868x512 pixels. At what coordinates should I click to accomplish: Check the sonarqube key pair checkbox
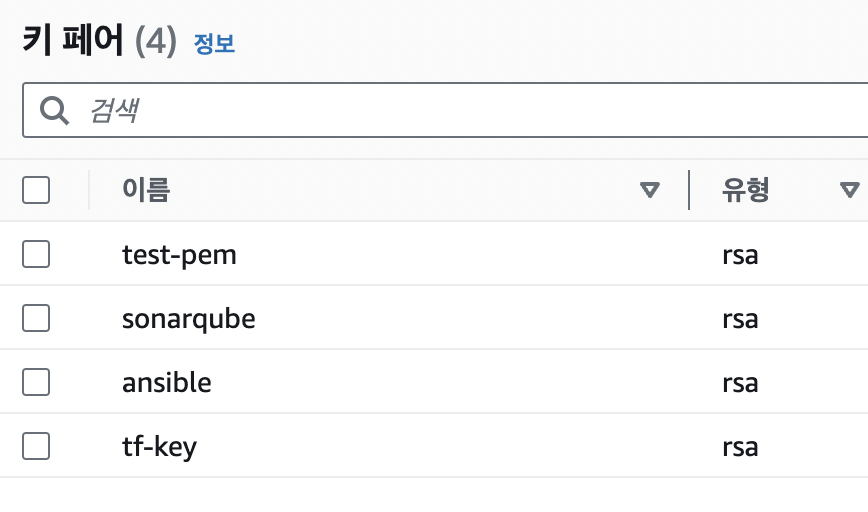tap(36, 318)
